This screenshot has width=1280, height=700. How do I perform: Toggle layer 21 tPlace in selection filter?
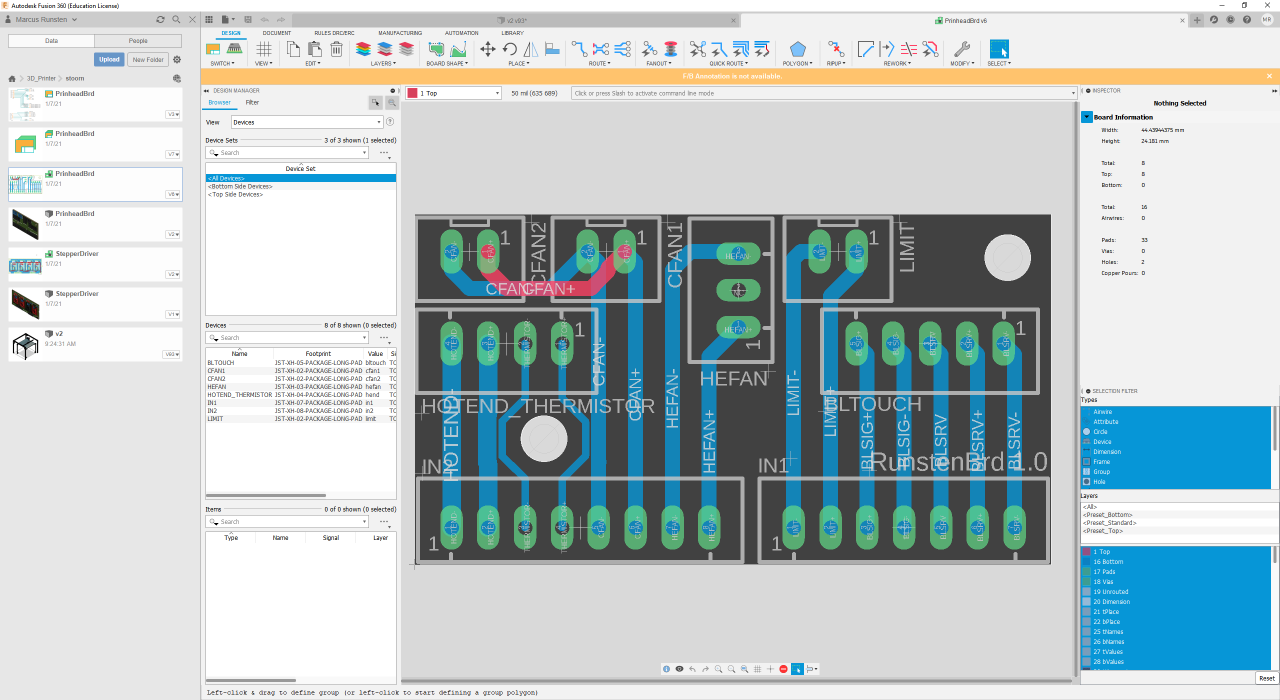1176,611
